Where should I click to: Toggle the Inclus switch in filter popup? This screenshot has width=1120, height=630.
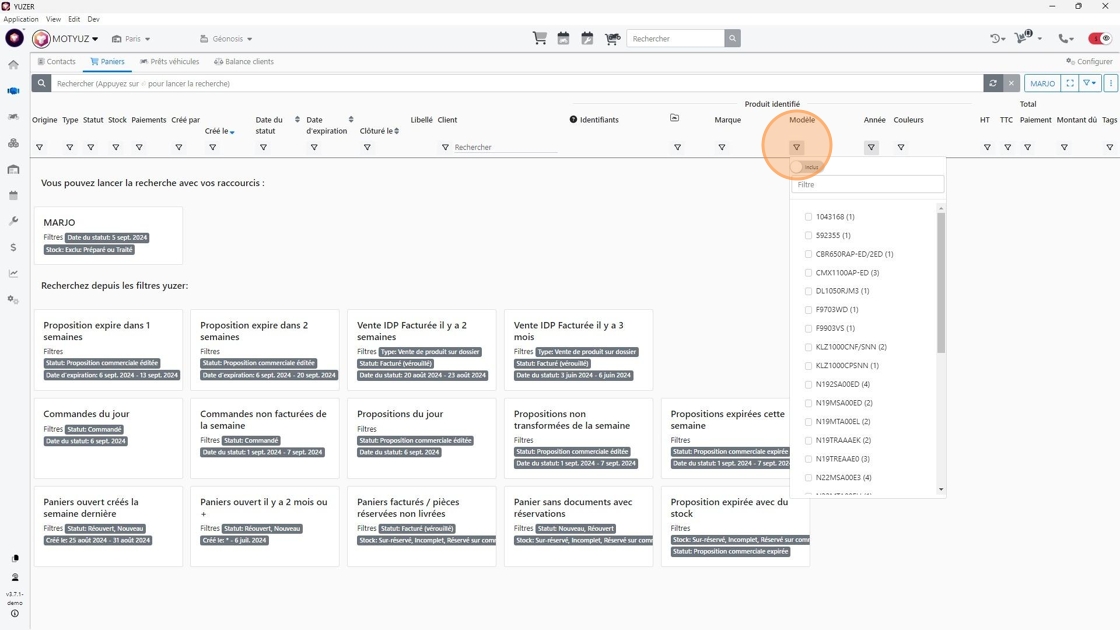click(x=797, y=167)
